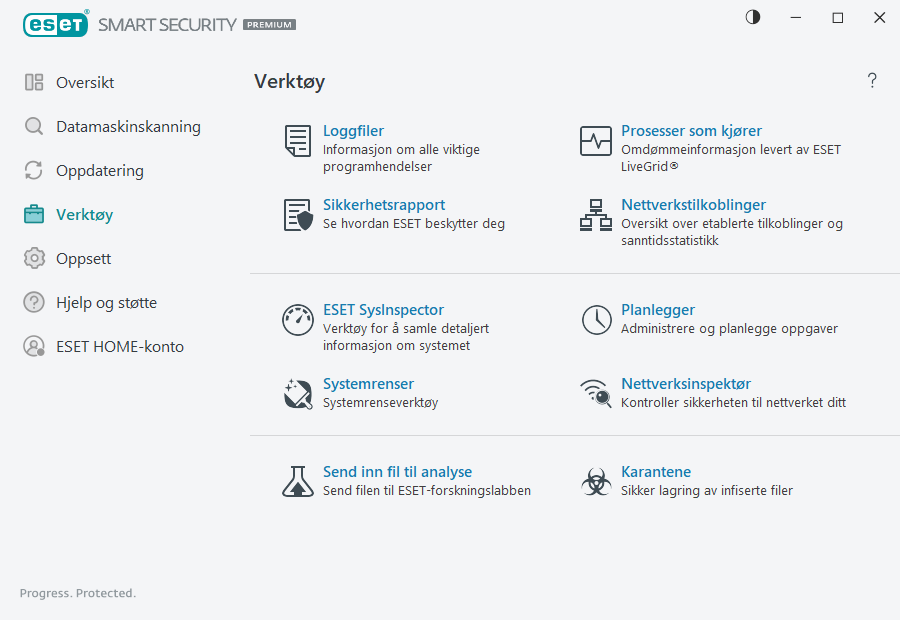The height and width of the screenshot is (620, 900).
Task: Click the Karantene biohazard icon
Action: tap(595, 482)
